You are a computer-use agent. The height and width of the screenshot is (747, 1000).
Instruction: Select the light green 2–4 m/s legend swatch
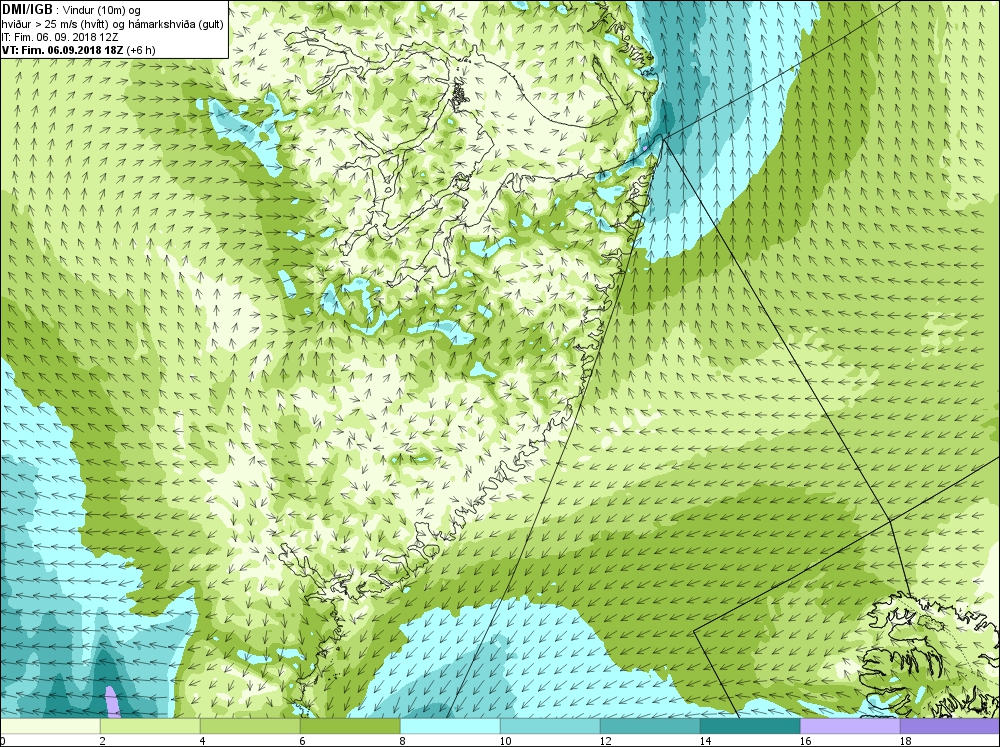[150, 726]
